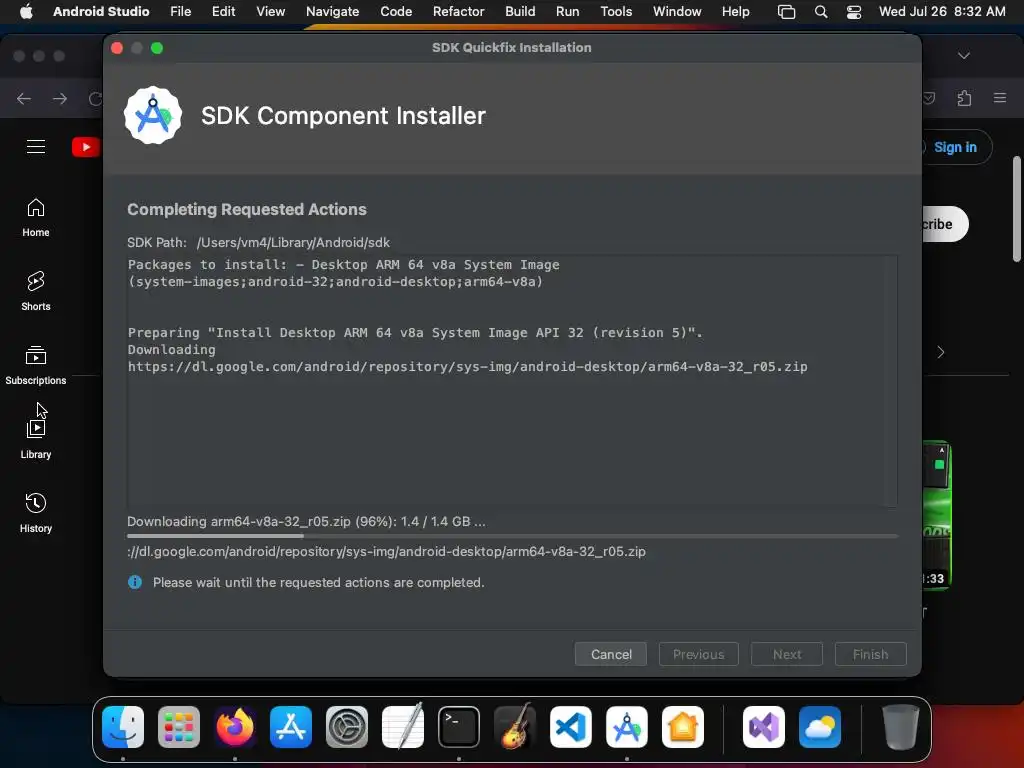Open Visual Studio Code from the dock
Image resolution: width=1024 pixels, height=768 pixels.
tap(571, 727)
